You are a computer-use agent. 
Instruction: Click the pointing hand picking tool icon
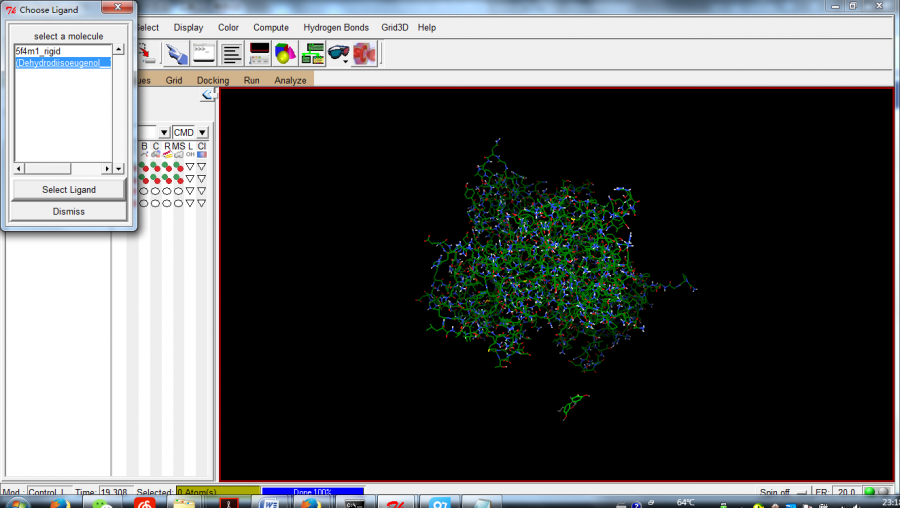pyautogui.click(x=176, y=54)
